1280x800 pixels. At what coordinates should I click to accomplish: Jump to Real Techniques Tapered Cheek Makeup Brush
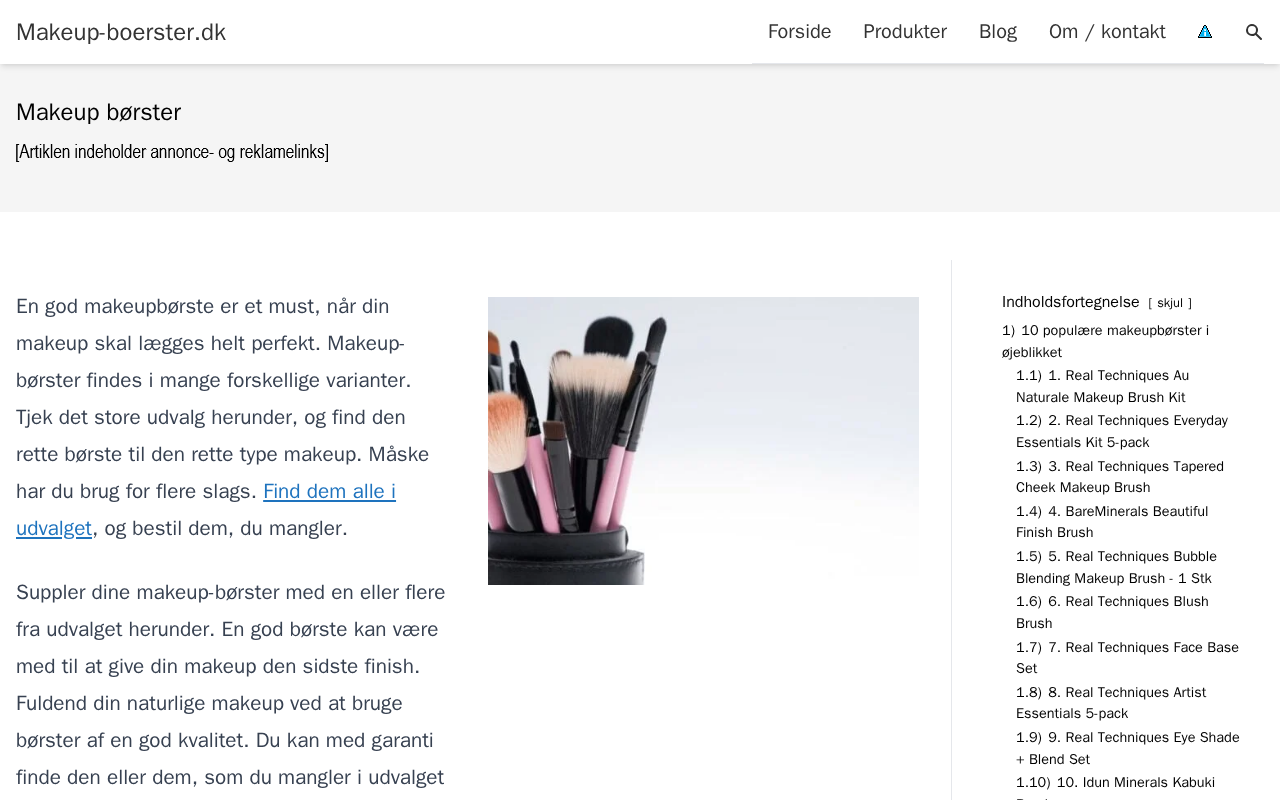[1120, 477]
